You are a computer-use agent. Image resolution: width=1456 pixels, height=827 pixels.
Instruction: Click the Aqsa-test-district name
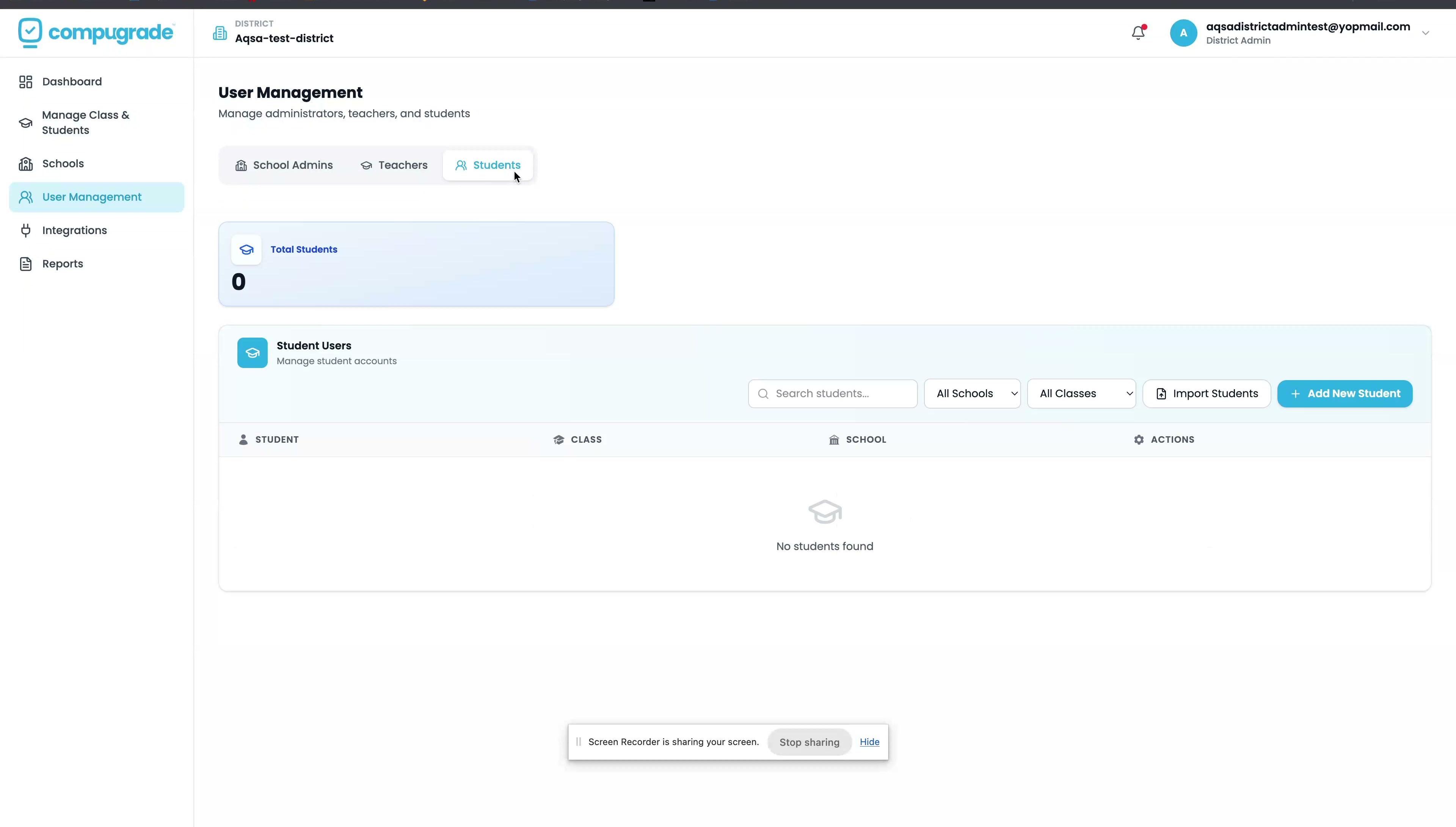click(284, 39)
